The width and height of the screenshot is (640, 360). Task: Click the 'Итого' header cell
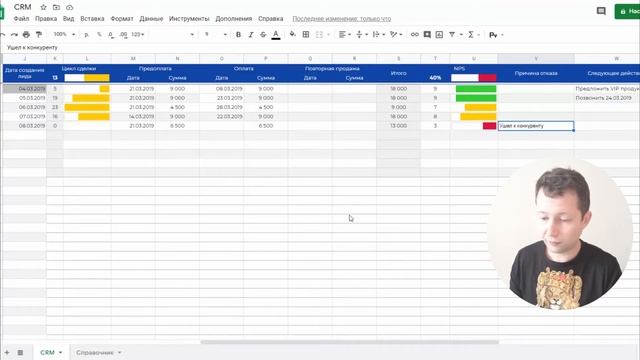click(398, 73)
